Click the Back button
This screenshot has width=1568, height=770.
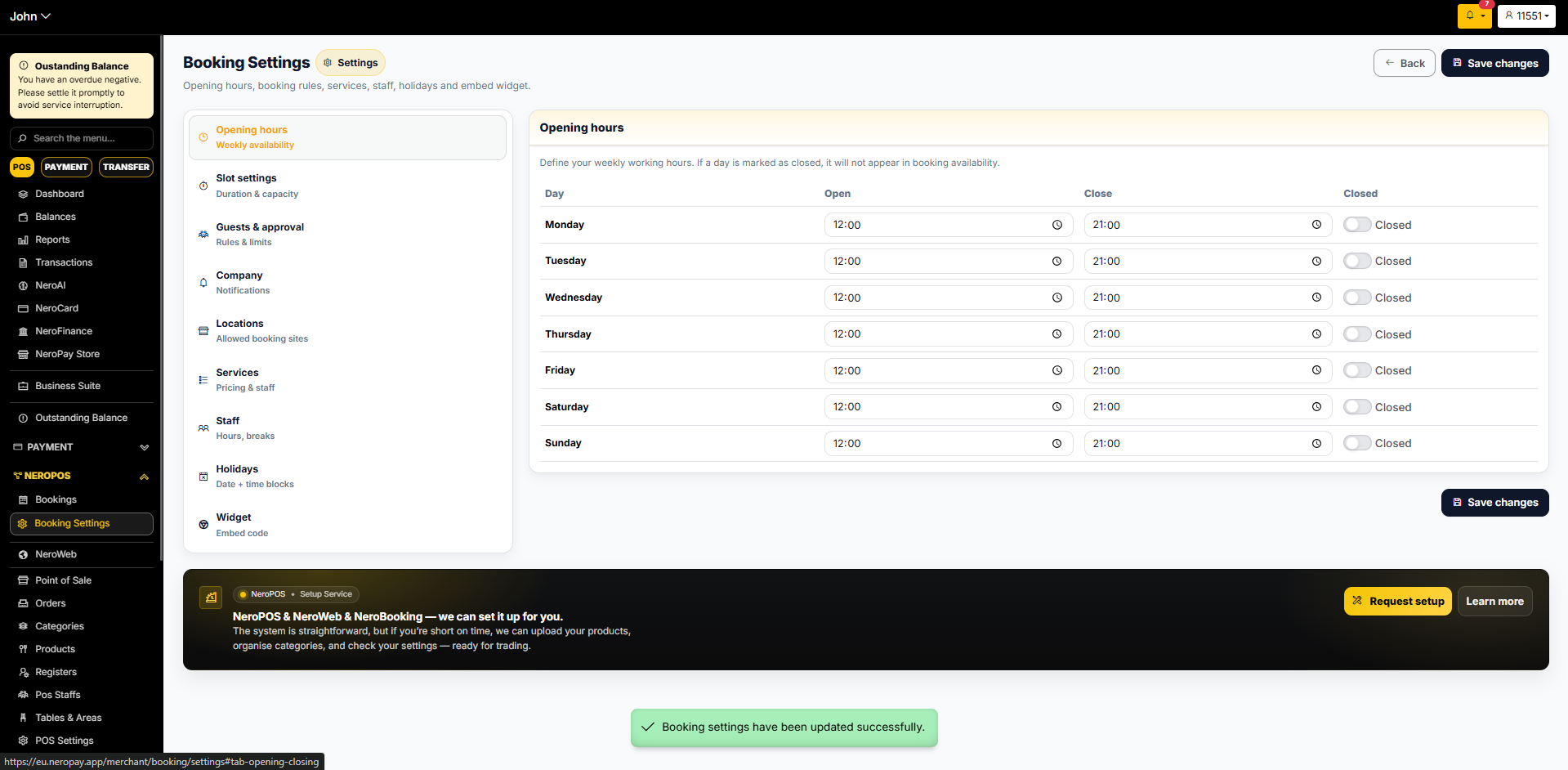[1404, 63]
